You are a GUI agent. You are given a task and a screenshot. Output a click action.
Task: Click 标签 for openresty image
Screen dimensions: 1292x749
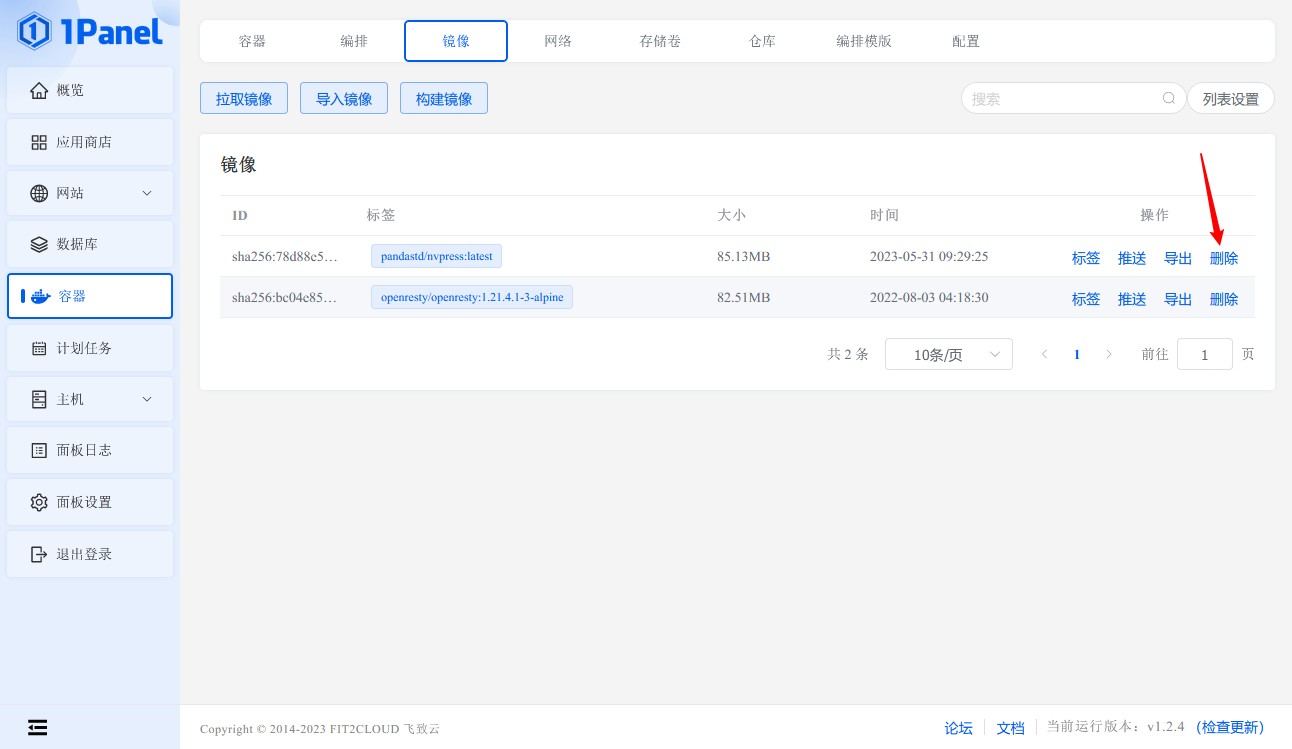(x=1086, y=299)
